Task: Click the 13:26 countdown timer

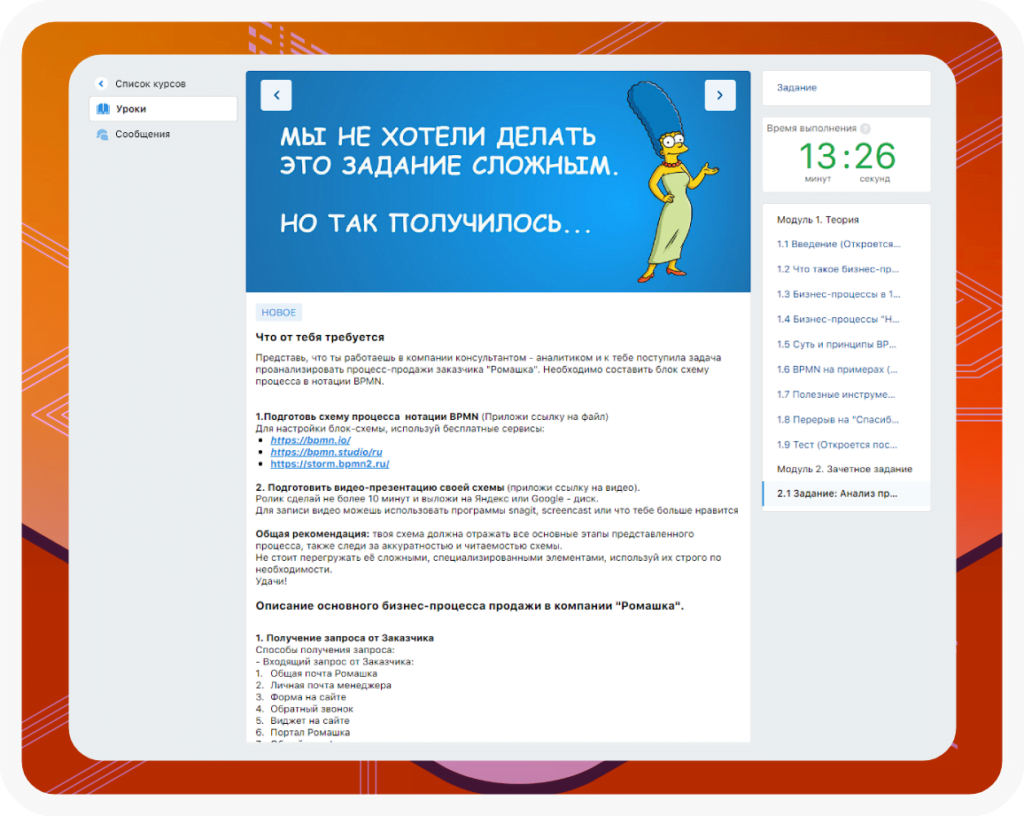Action: [847, 157]
